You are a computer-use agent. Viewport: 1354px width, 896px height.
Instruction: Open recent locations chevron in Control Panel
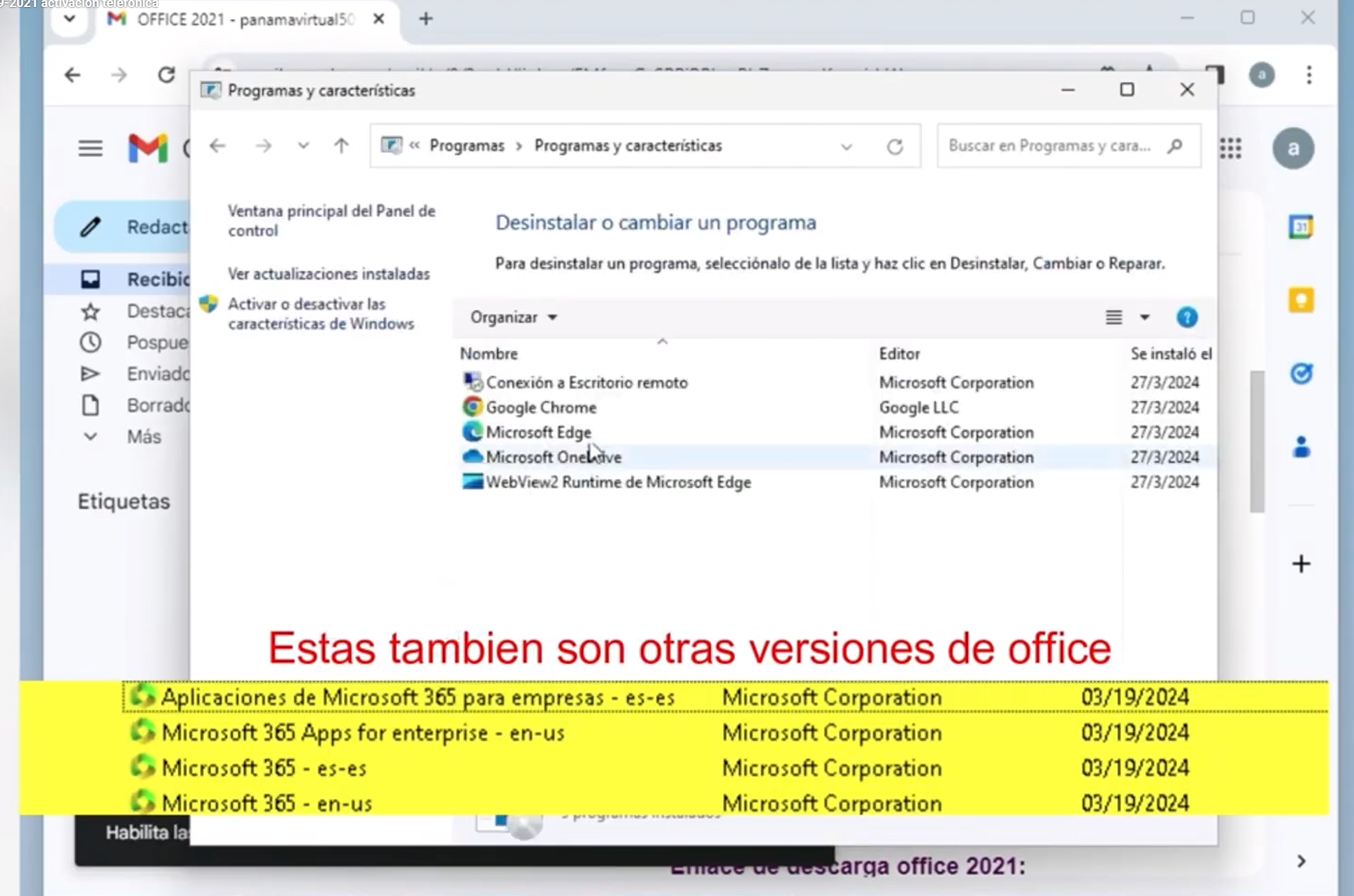303,145
